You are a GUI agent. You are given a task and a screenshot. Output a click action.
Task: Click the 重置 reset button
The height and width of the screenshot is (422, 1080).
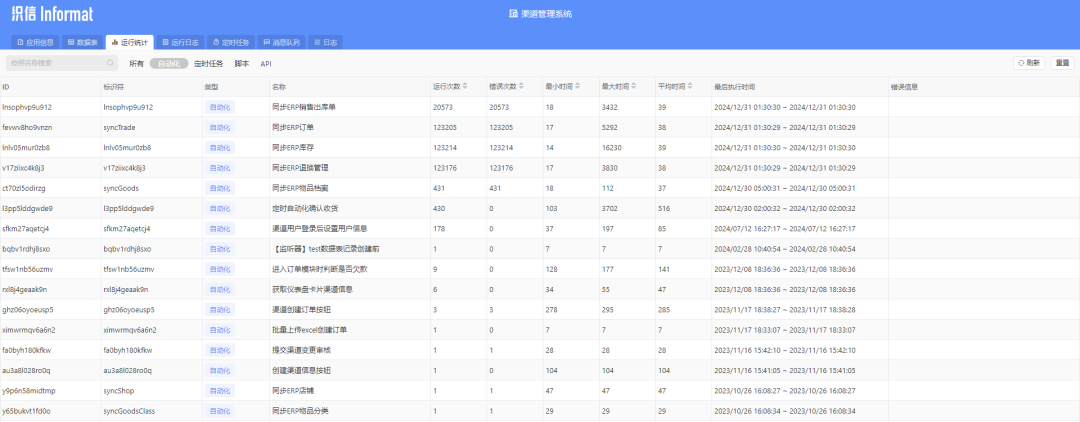[1062, 63]
